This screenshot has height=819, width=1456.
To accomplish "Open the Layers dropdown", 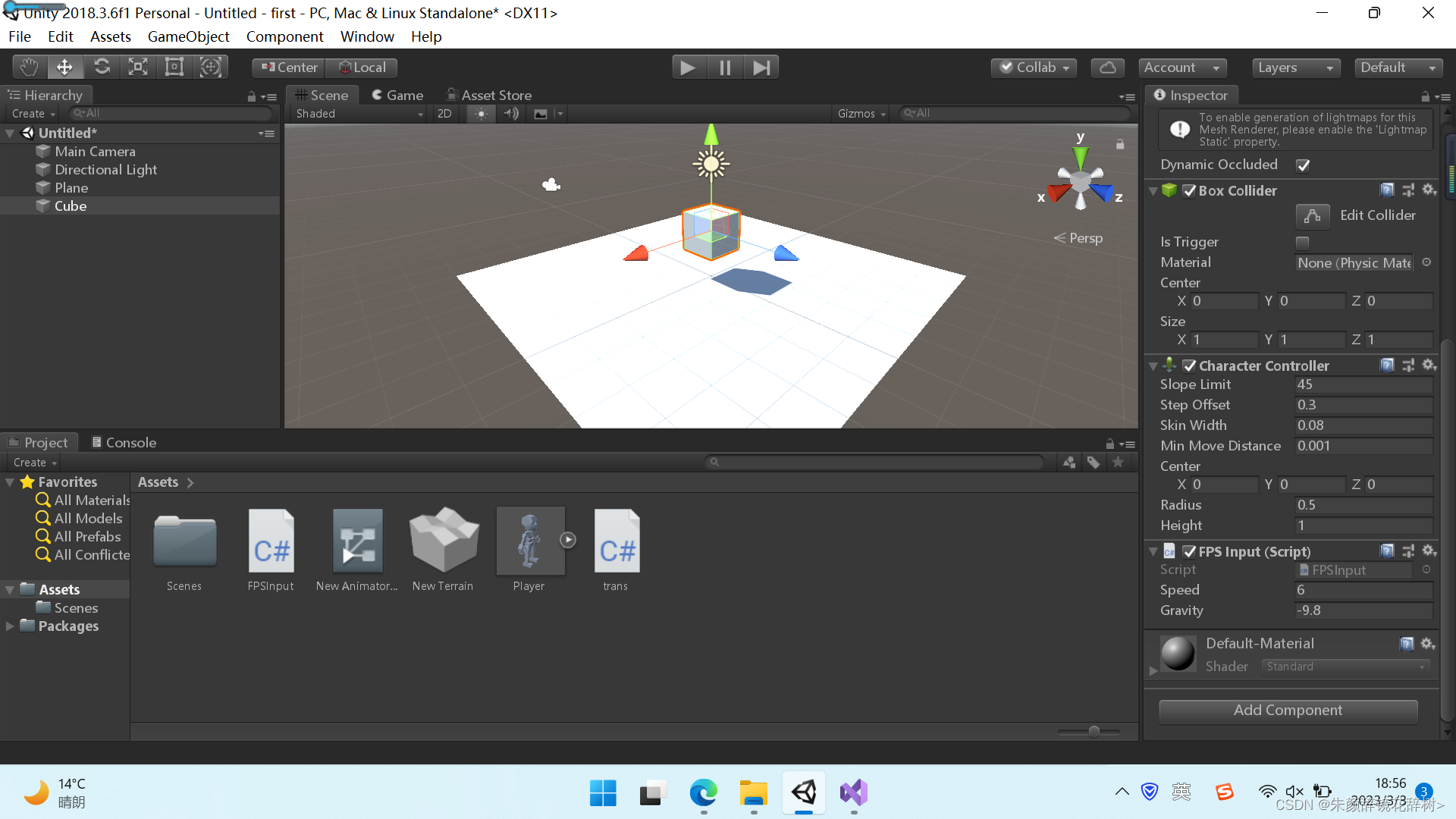I will [x=1294, y=67].
